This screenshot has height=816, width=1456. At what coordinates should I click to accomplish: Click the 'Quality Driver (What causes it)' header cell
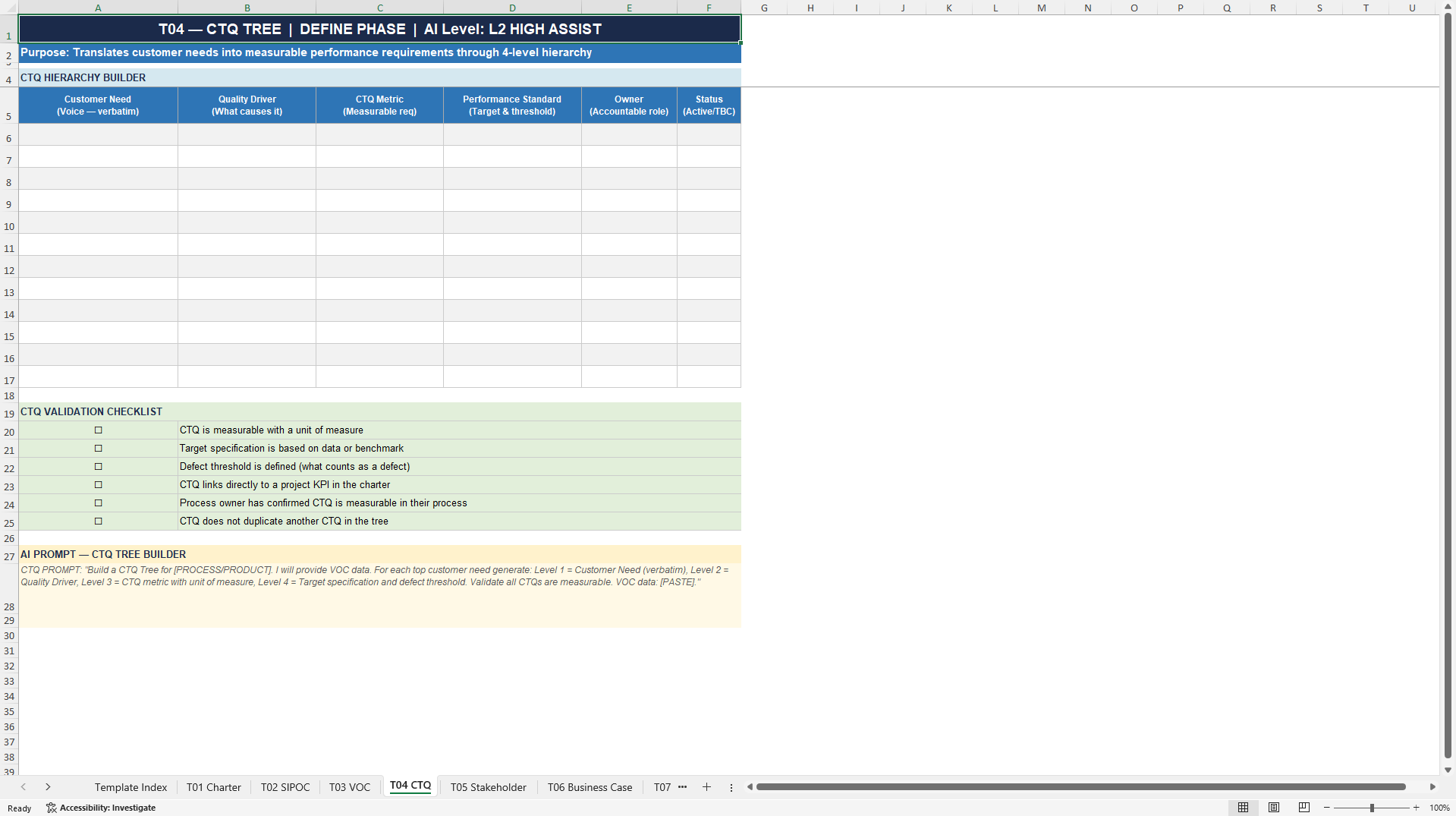click(x=247, y=106)
